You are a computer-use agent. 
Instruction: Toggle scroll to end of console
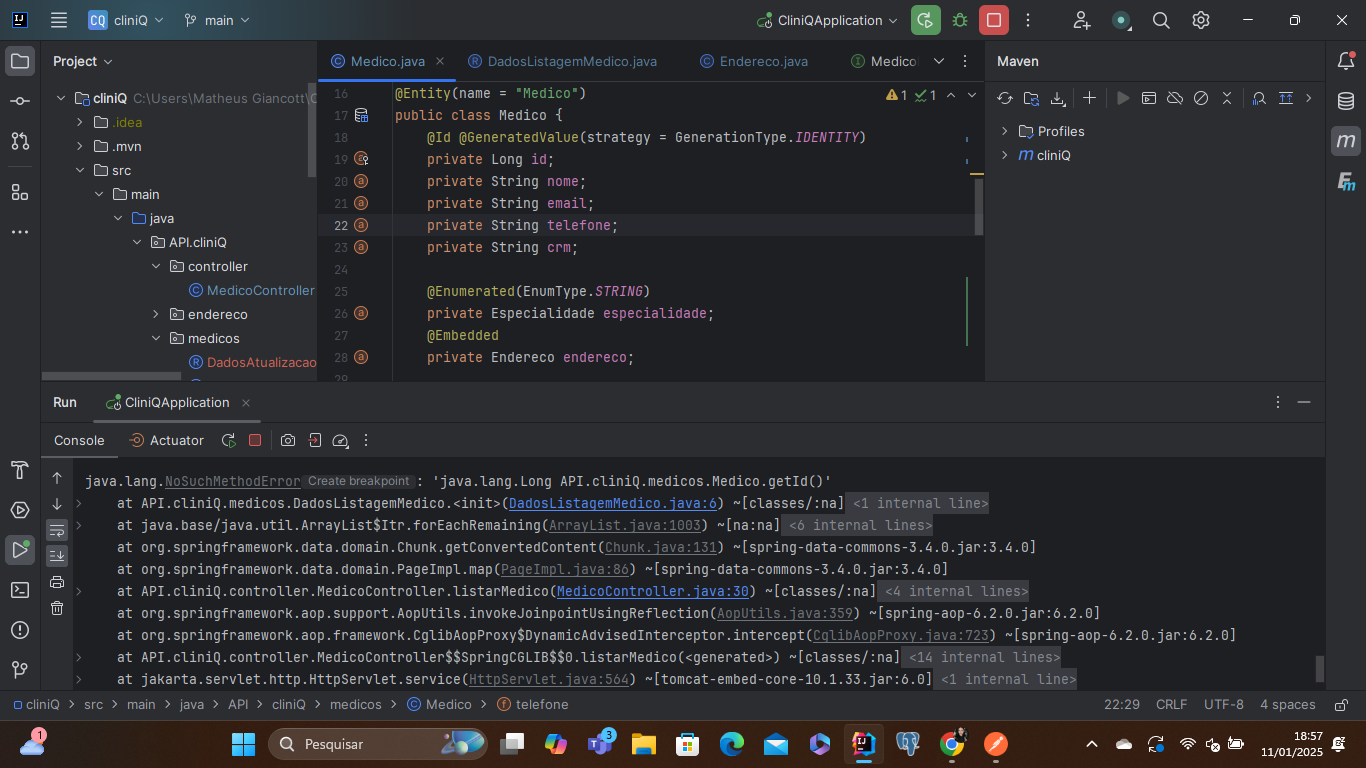pyautogui.click(x=57, y=556)
